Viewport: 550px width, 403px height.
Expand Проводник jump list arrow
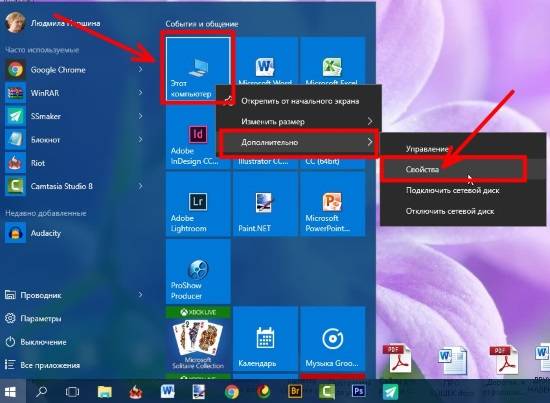click(140, 295)
